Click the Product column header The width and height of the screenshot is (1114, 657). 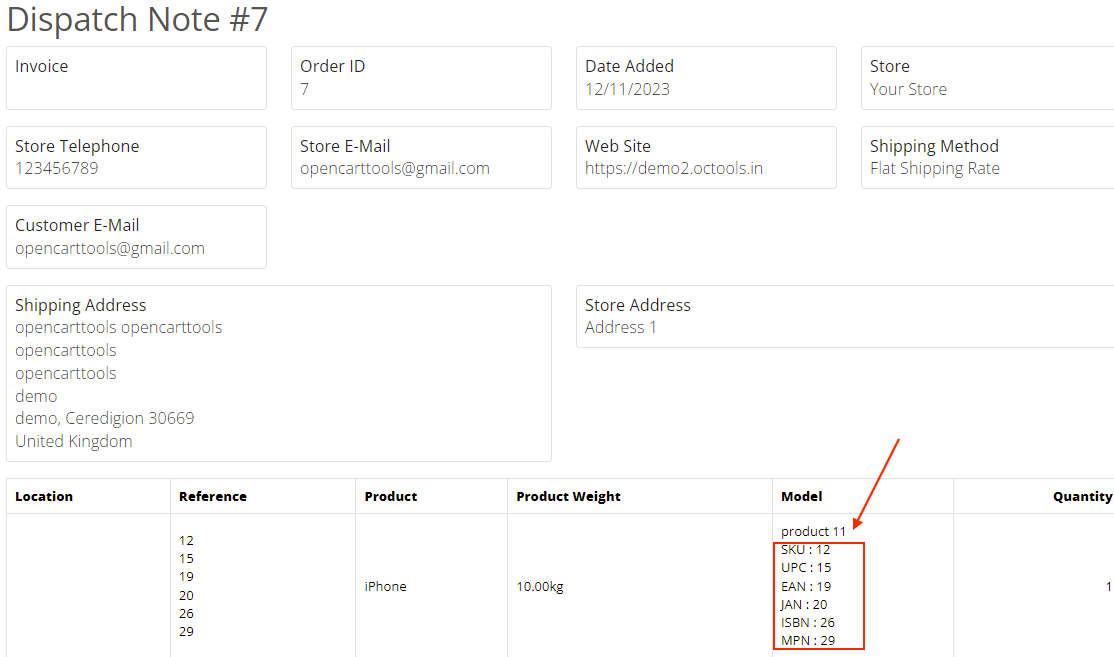pyautogui.click(x=391, y=496)
